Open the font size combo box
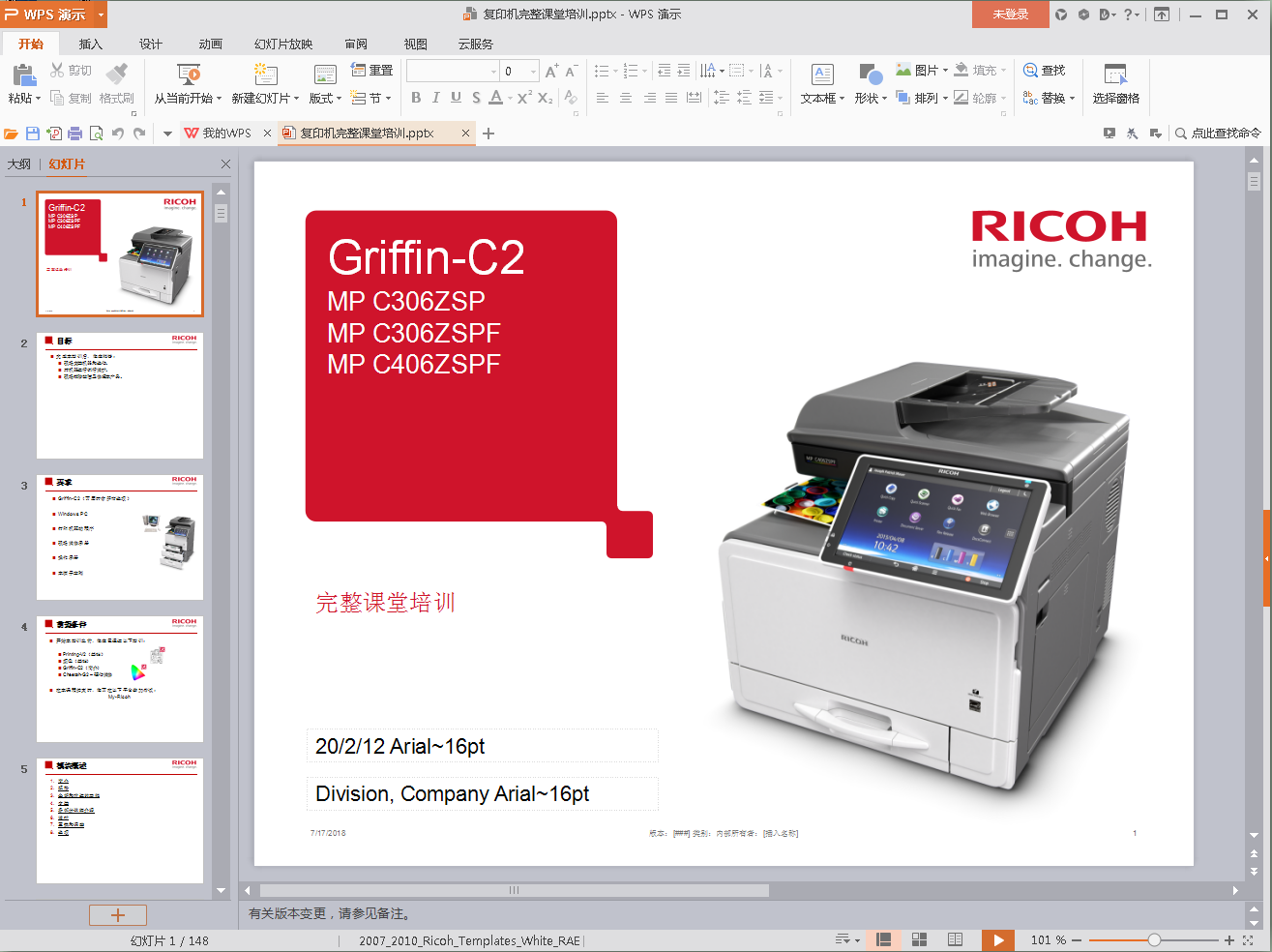The image size is (1272, 952). (x=520, y=71)
